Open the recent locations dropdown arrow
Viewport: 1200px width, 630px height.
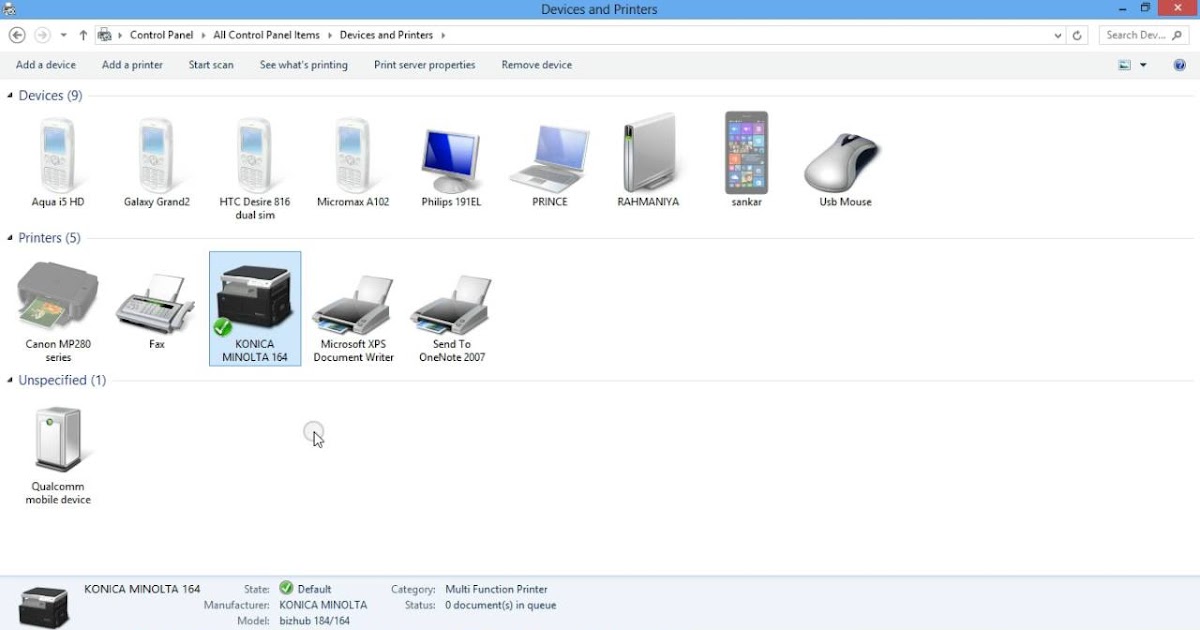[63, 35]
